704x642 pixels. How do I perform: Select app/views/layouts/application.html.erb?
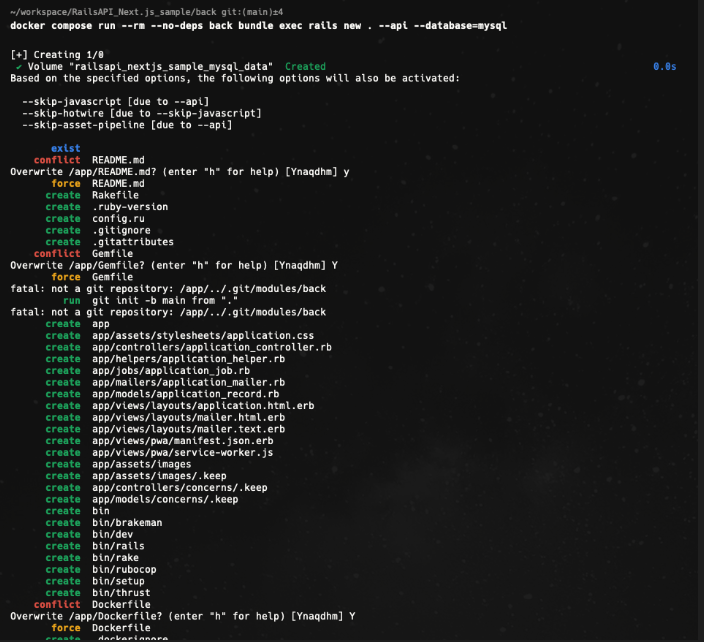[203, 405]
